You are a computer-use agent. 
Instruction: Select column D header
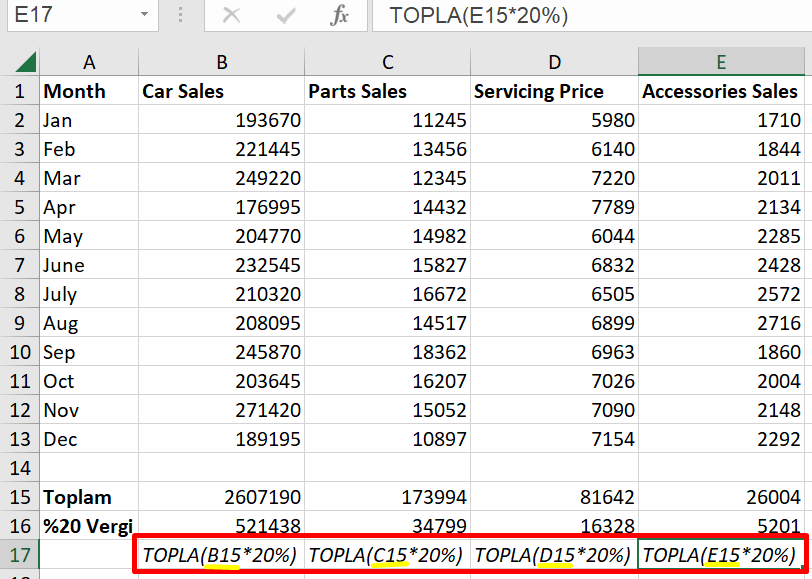pos(554,62)
